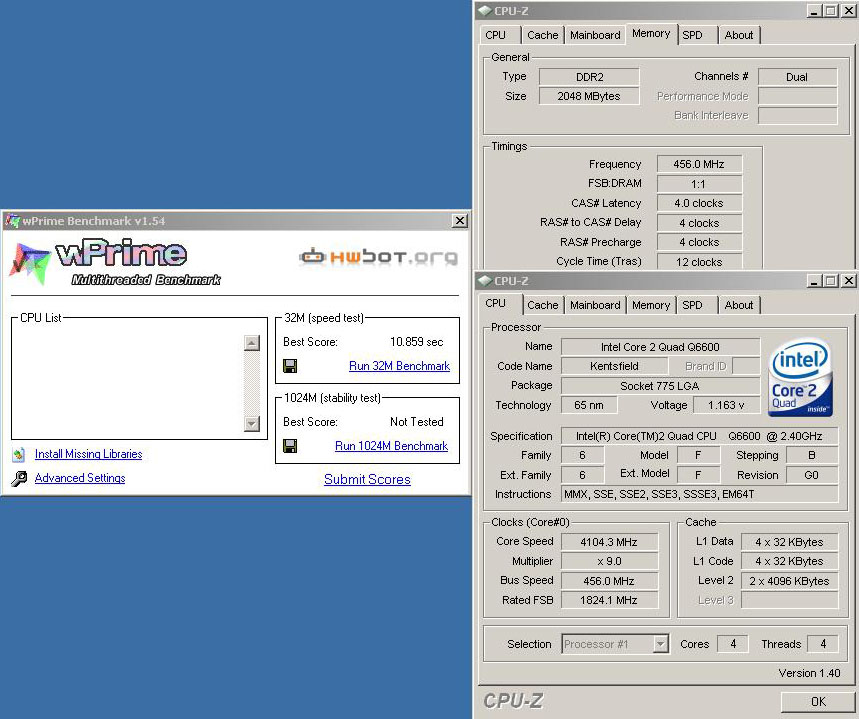
Task: Click the wPrime title bar icon
Action: coord(12,221)
